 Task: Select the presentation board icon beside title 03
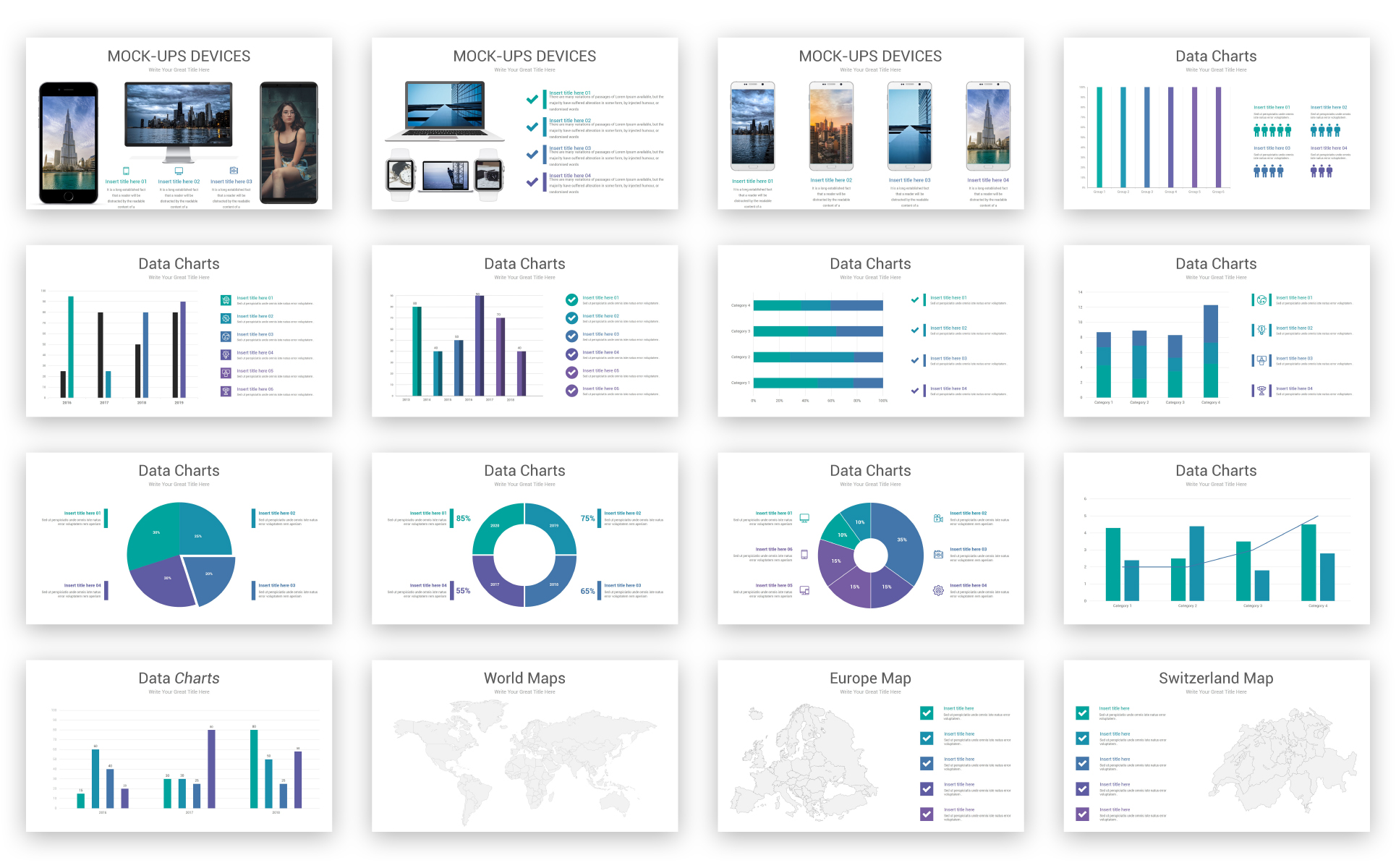click(x=1261, y=360)
